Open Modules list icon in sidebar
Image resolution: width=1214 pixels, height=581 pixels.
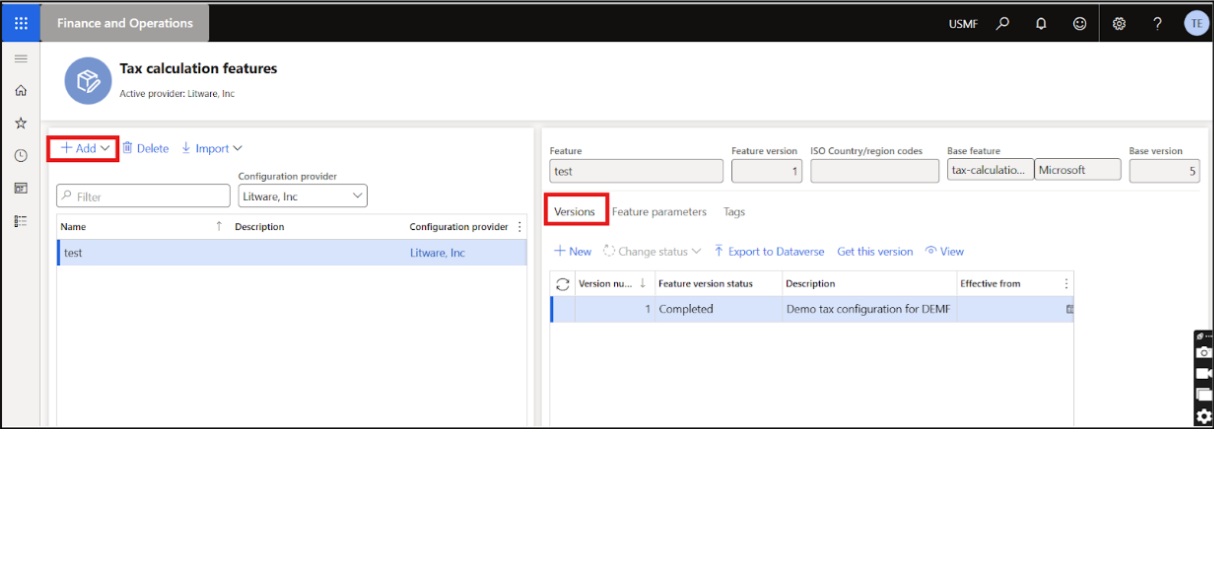coord(20,220)
